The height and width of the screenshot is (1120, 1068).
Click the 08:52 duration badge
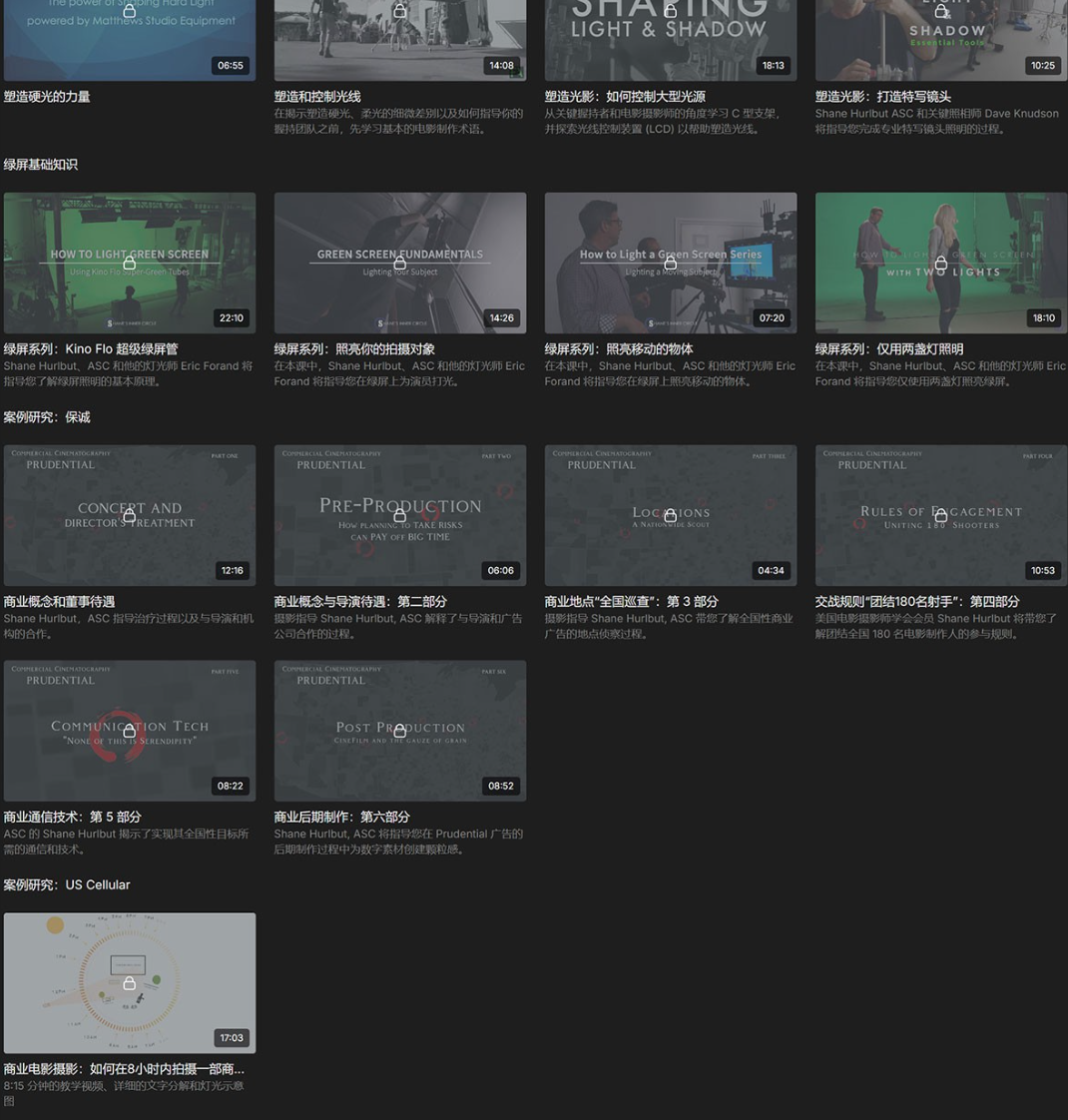(x=500, y=786)
